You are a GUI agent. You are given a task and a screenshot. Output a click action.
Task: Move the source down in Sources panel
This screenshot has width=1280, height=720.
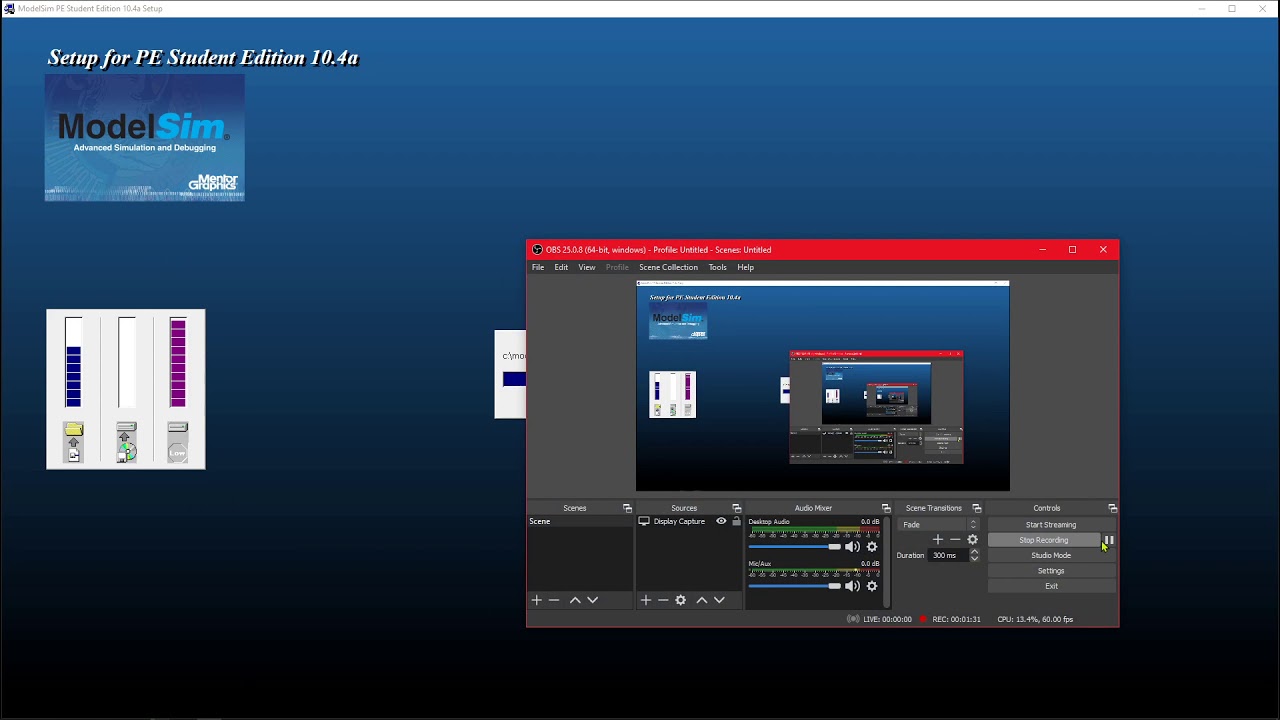[x=719, y=600]
